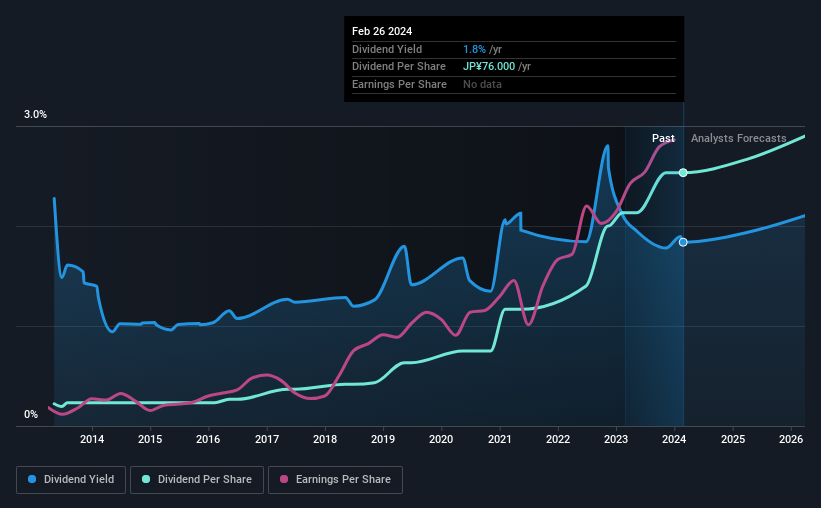
Task: Toggle the Earnings Per Share legend button
Action: click(x=335, y=480)
